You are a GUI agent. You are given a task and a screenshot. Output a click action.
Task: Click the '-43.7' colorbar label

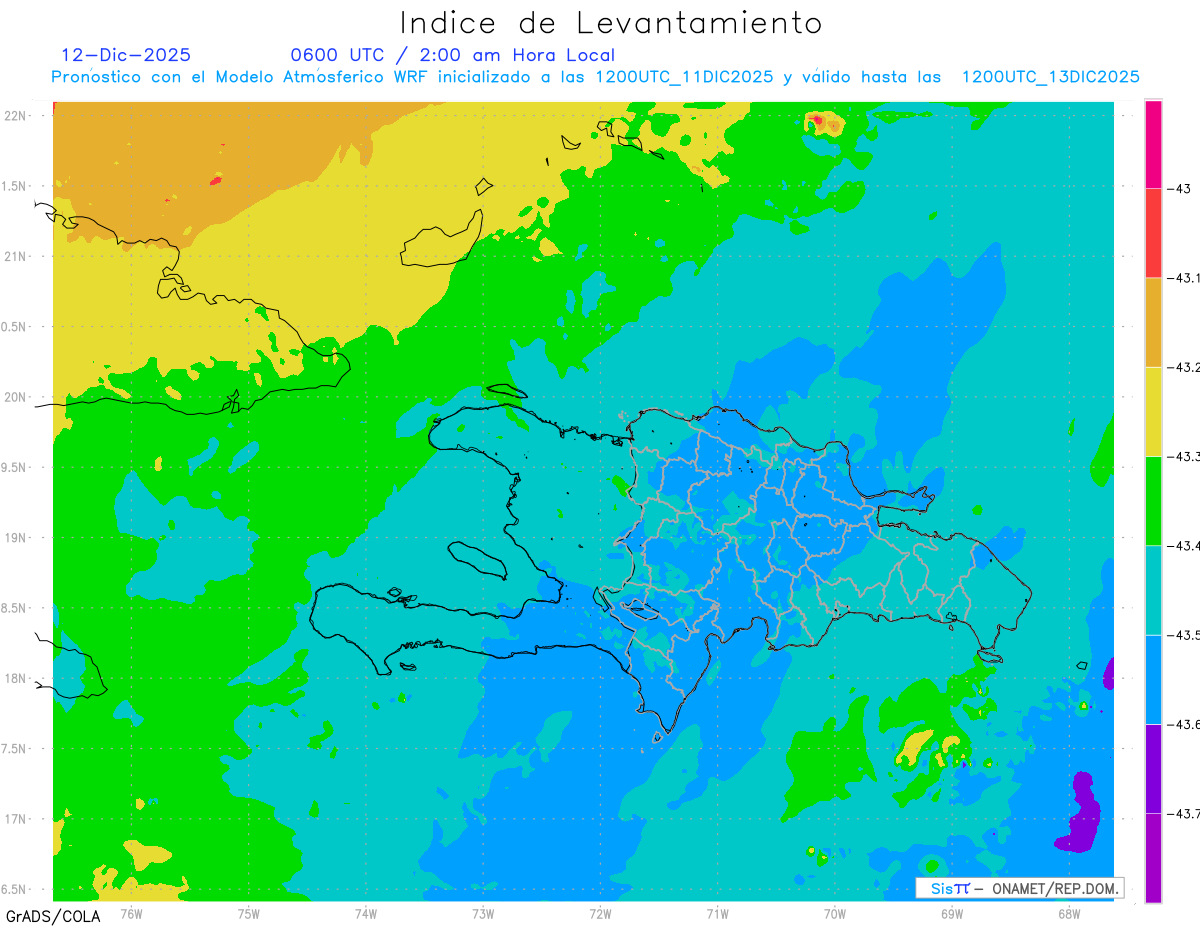click(x=1183, y=813)
